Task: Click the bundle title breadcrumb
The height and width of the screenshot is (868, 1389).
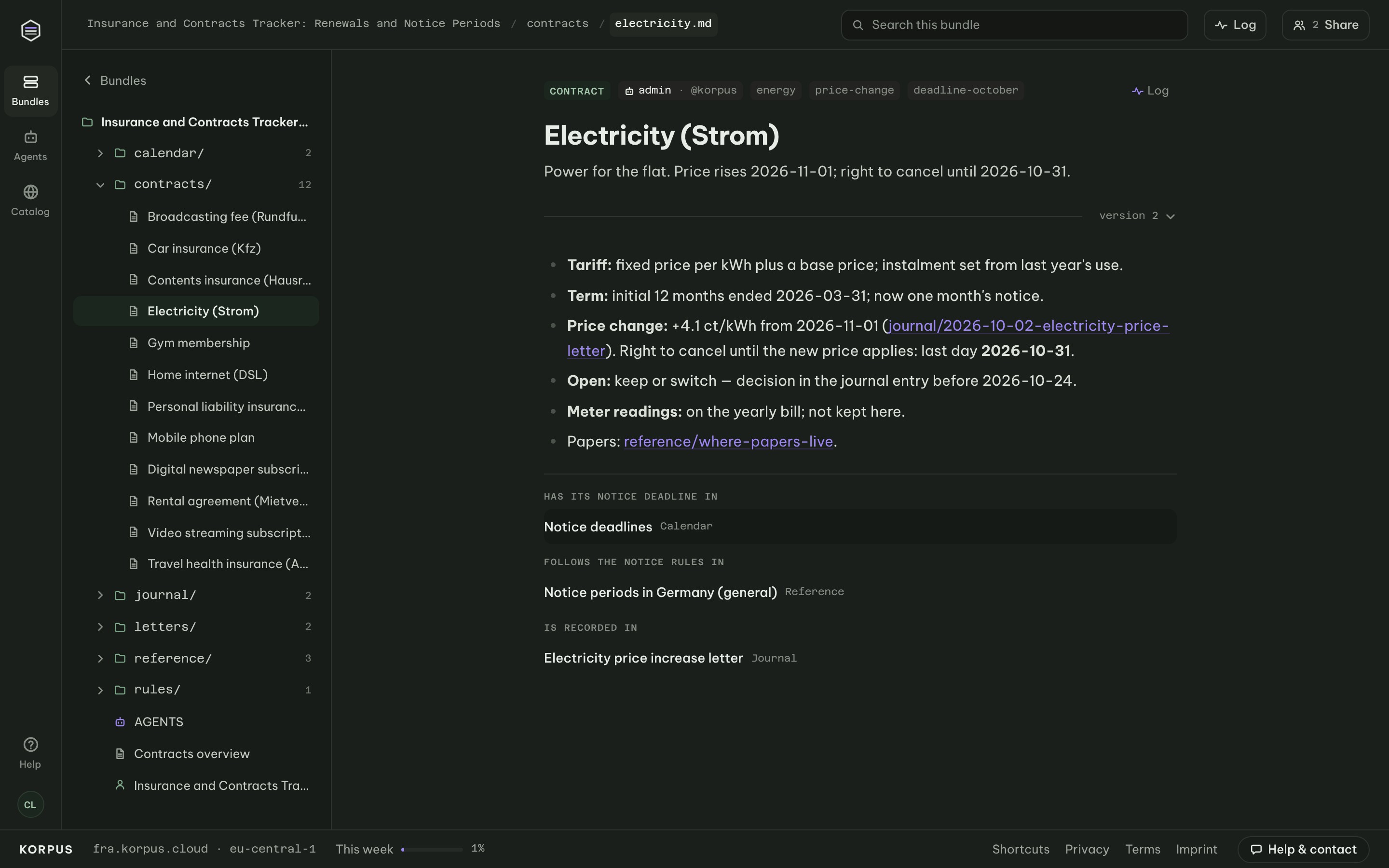Action: point(293,24)
